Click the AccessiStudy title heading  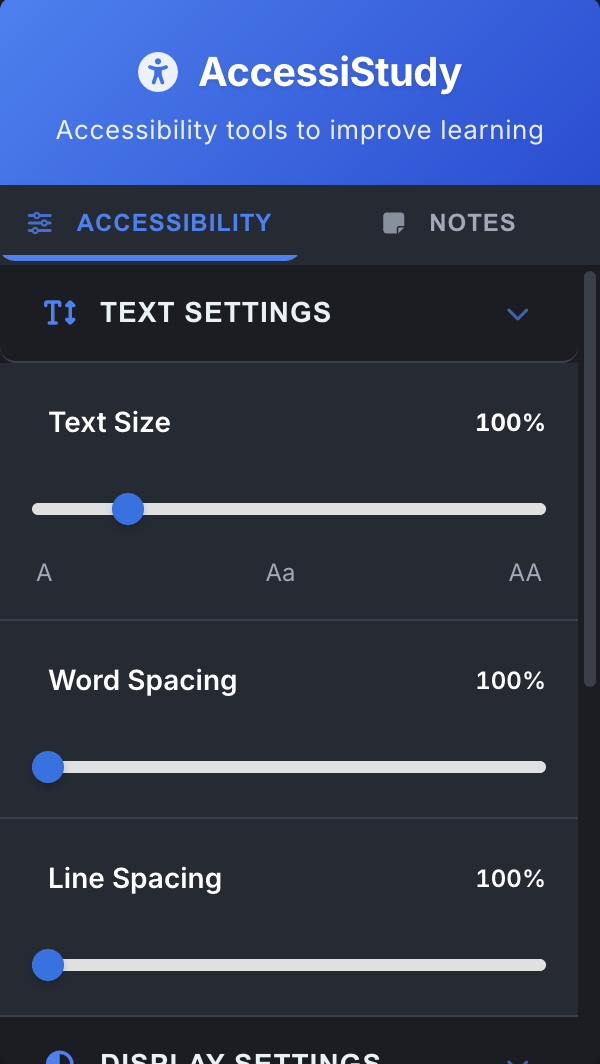pos(330,72)
